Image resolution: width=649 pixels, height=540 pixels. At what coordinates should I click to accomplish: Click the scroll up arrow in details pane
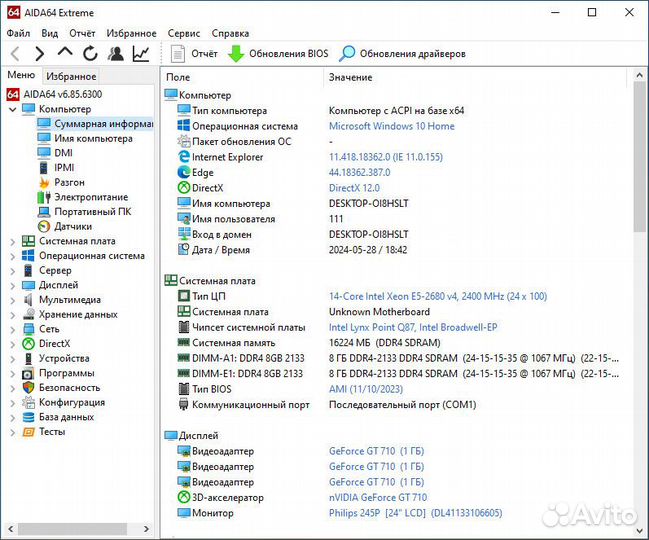pyautogui.click(x=639, y=75)
